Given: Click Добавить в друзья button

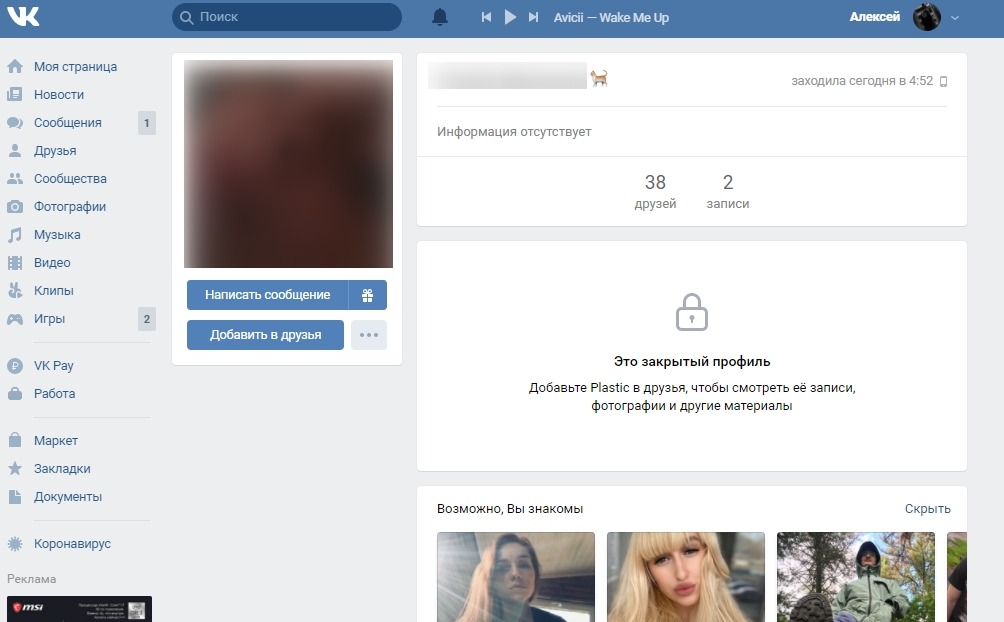Looking at the screenshot, I should click(x=265, y=335).
